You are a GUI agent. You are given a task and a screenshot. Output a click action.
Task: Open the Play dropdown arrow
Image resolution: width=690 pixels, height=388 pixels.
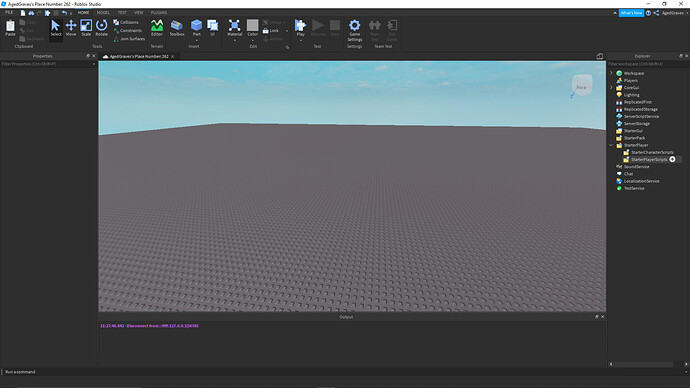(301, 40)
